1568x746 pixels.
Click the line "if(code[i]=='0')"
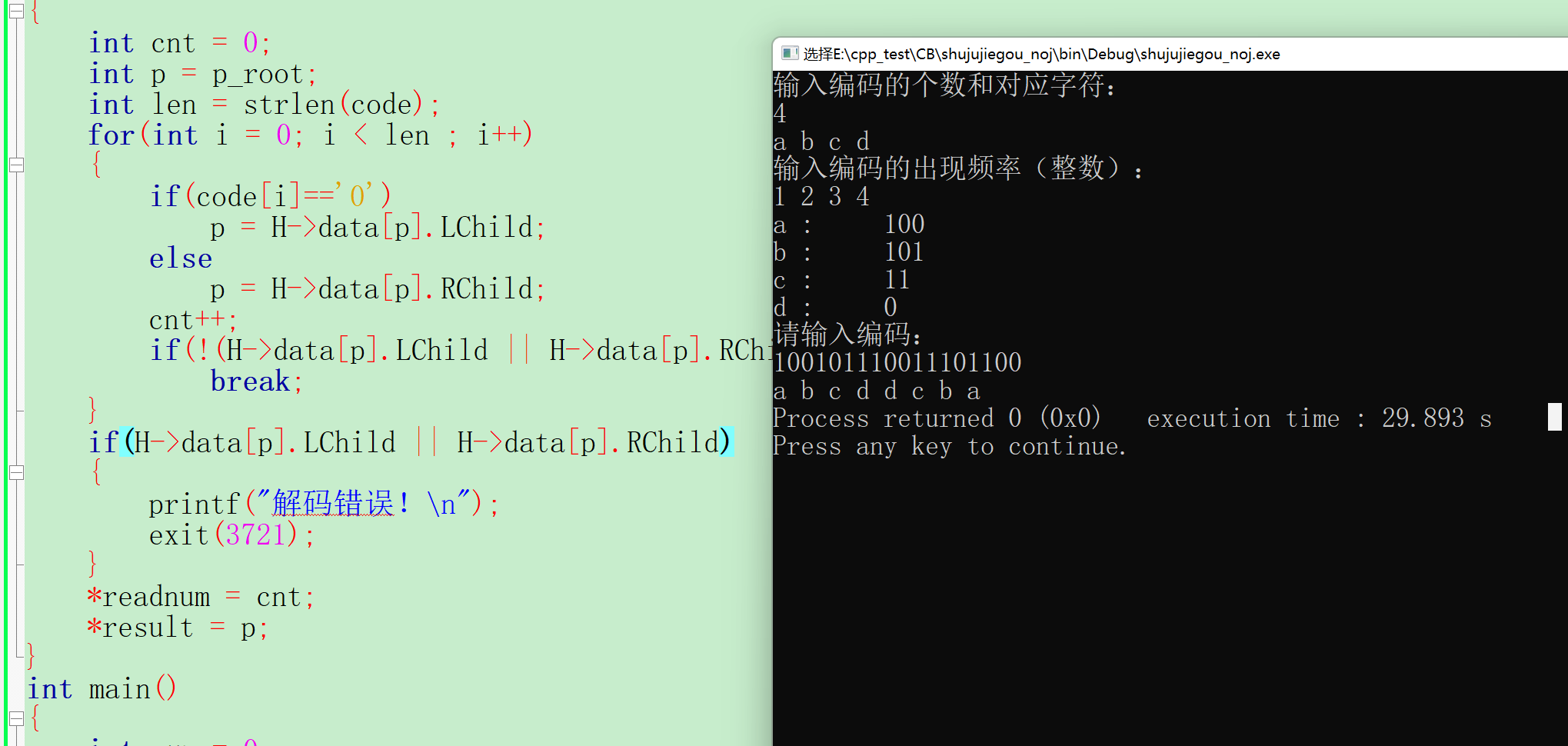(x=271, y=197)
